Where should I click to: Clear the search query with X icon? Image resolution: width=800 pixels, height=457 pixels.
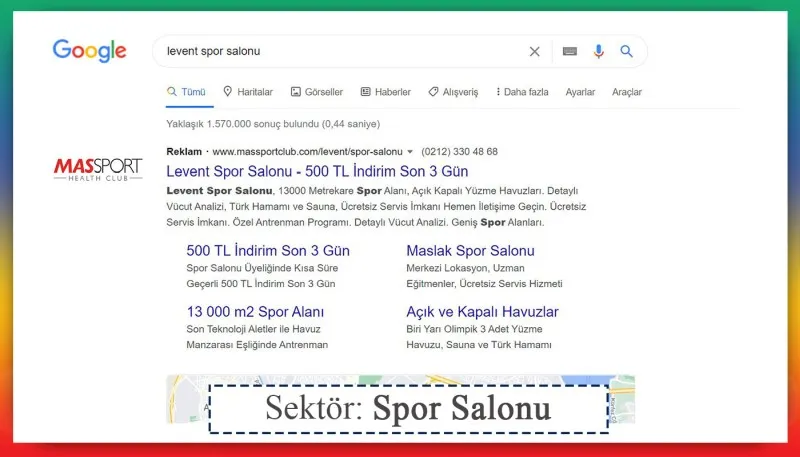[534, 52]
